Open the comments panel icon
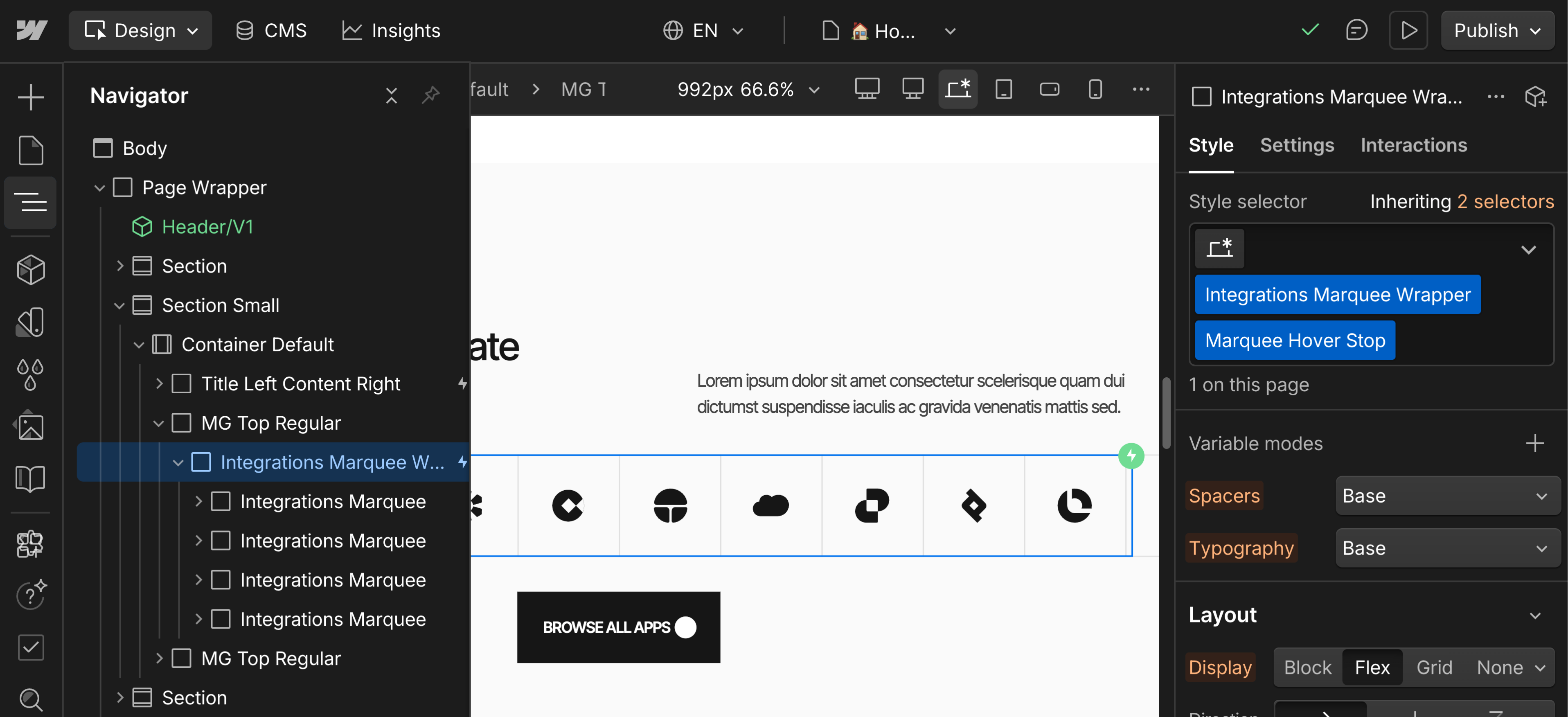 [1357, 30]
